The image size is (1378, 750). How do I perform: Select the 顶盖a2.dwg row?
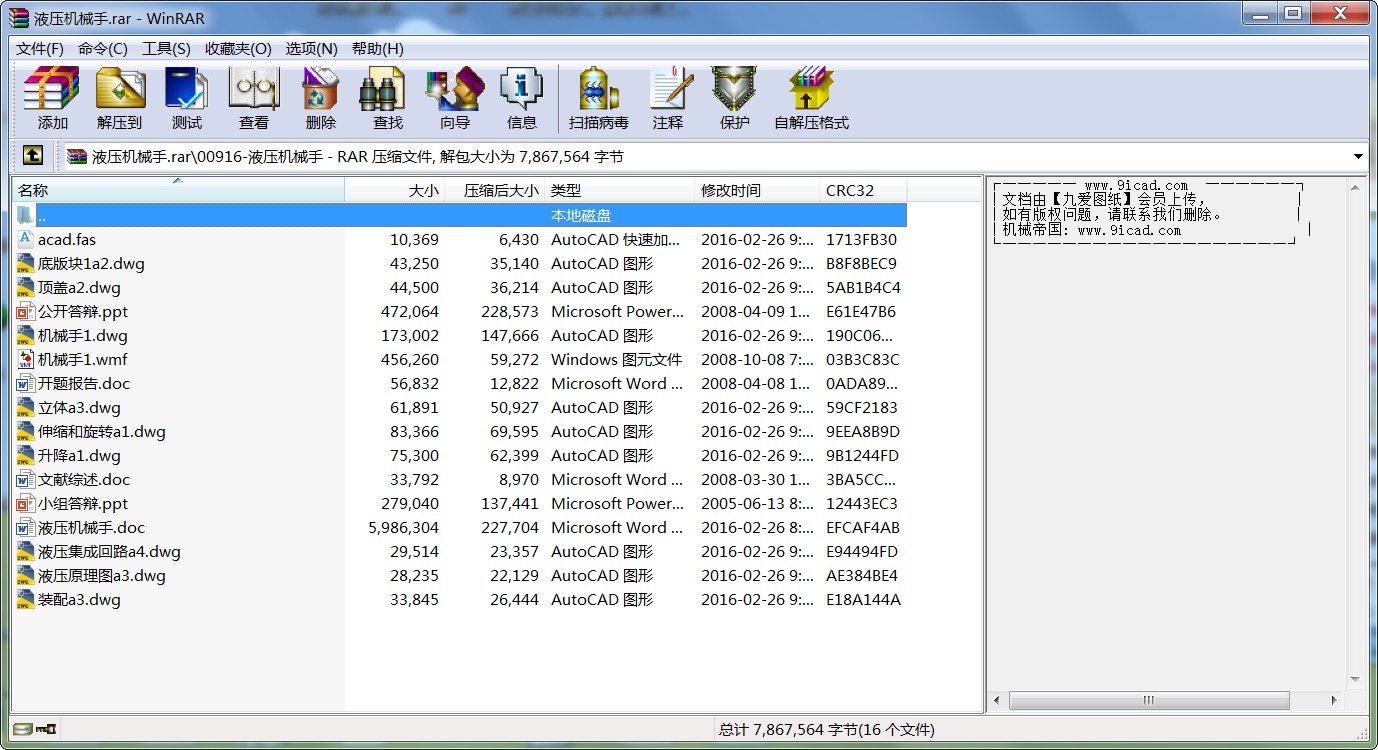pyautogui.click(x=460, y=287)
